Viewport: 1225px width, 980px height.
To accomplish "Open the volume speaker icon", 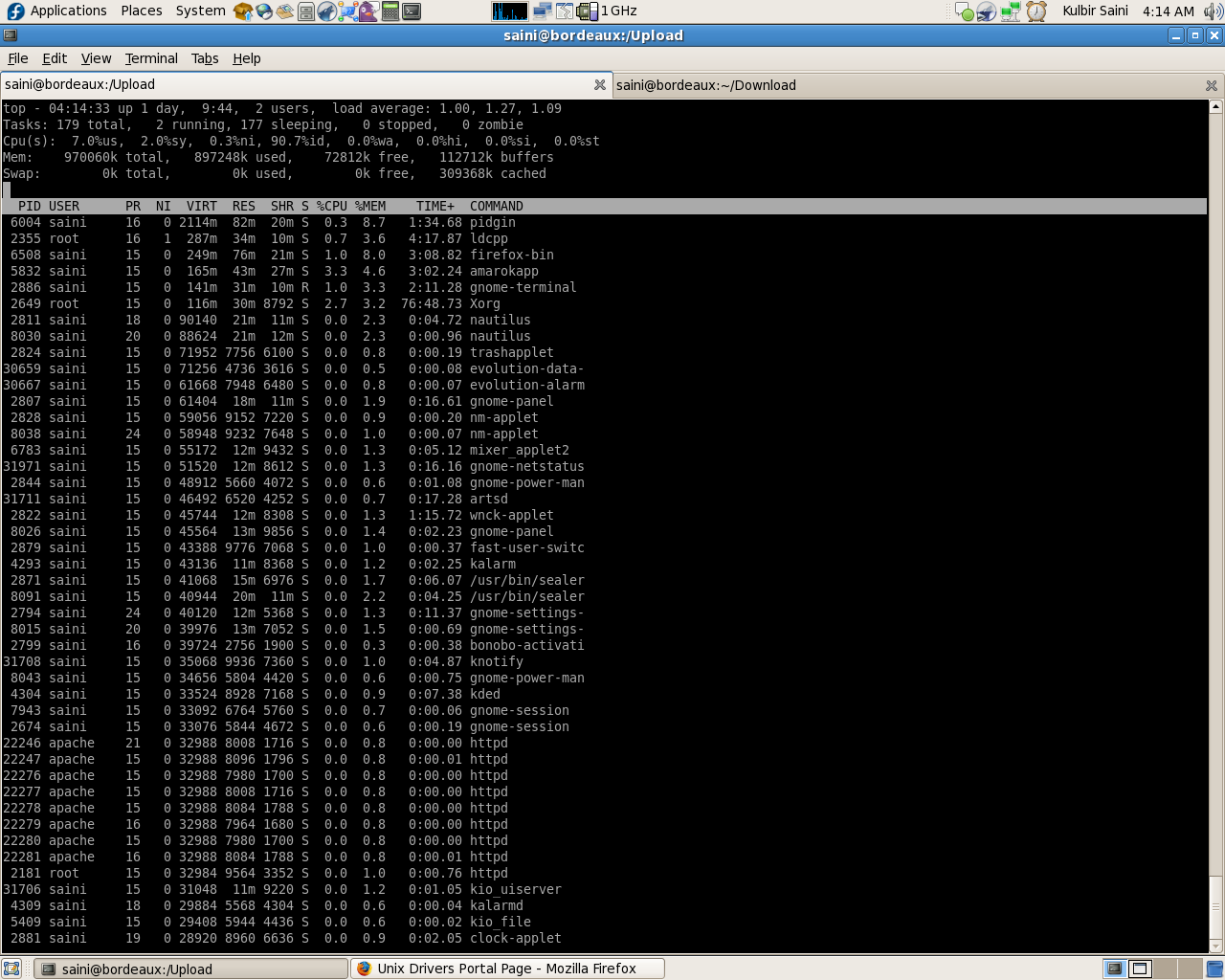I will tap(1214, 11).
